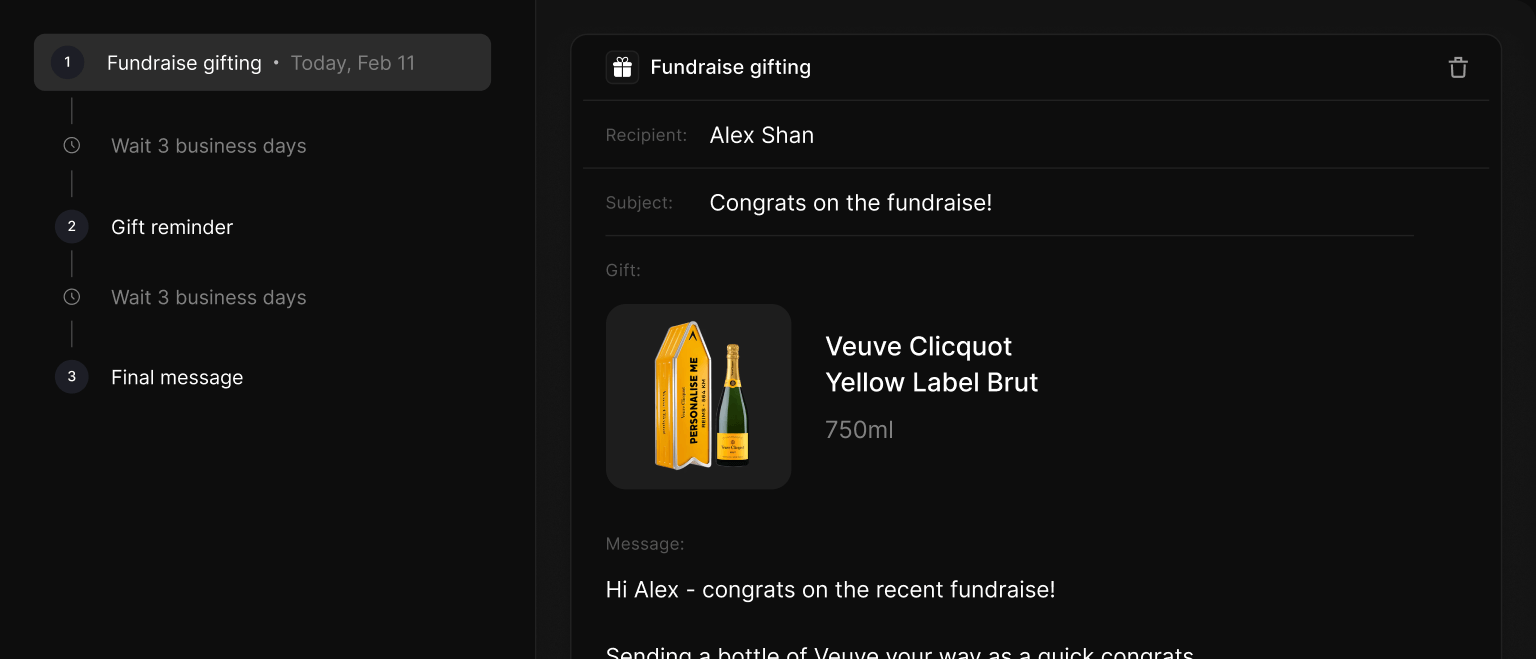Click the clock icon above Gift reminder
Screen dimensions: 1536x659
(71, 145)
